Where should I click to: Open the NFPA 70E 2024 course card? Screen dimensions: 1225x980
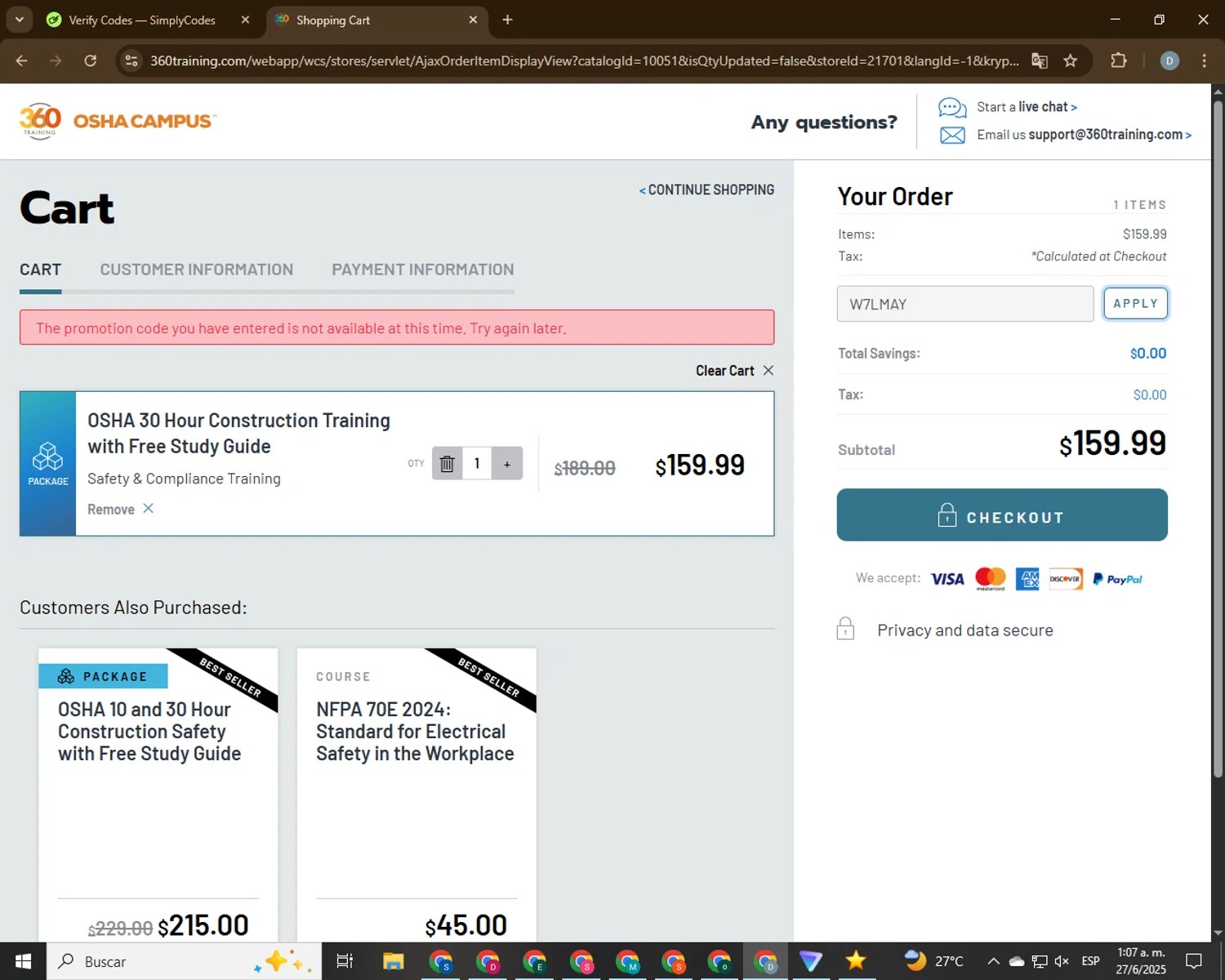(416, 795)
